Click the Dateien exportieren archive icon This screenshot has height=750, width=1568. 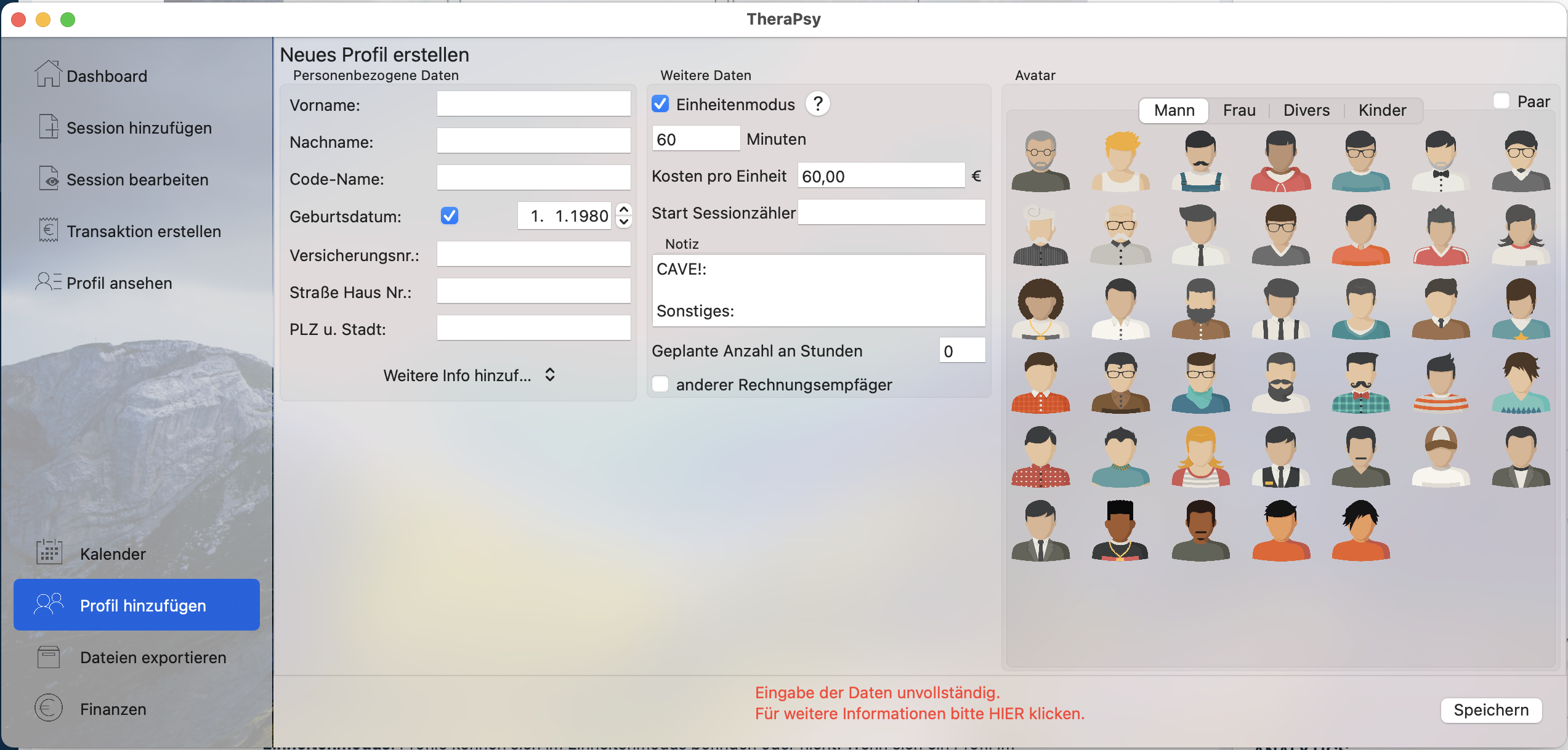point(49,656)
